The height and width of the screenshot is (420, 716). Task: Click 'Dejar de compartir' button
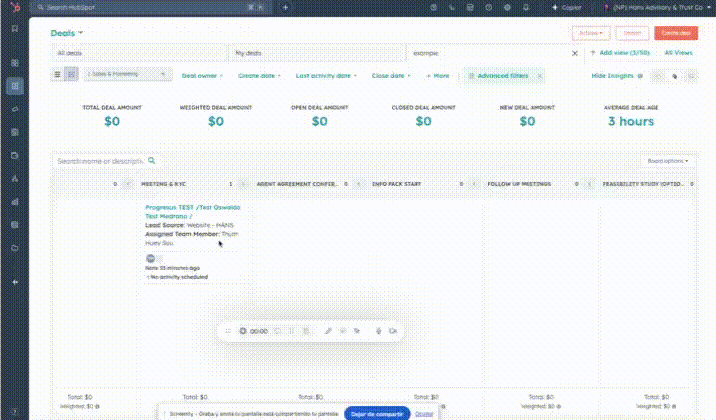click(376, 413)
